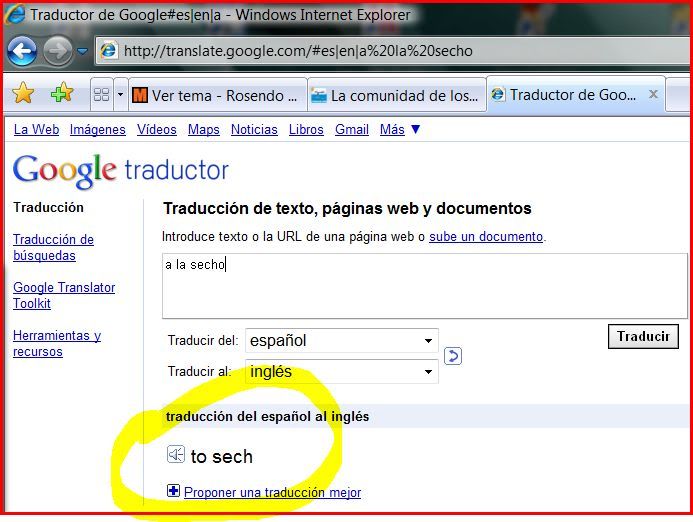Open Proponer una traducción mejor link
This screenshot has width=693, height=522.
[272, 492]
